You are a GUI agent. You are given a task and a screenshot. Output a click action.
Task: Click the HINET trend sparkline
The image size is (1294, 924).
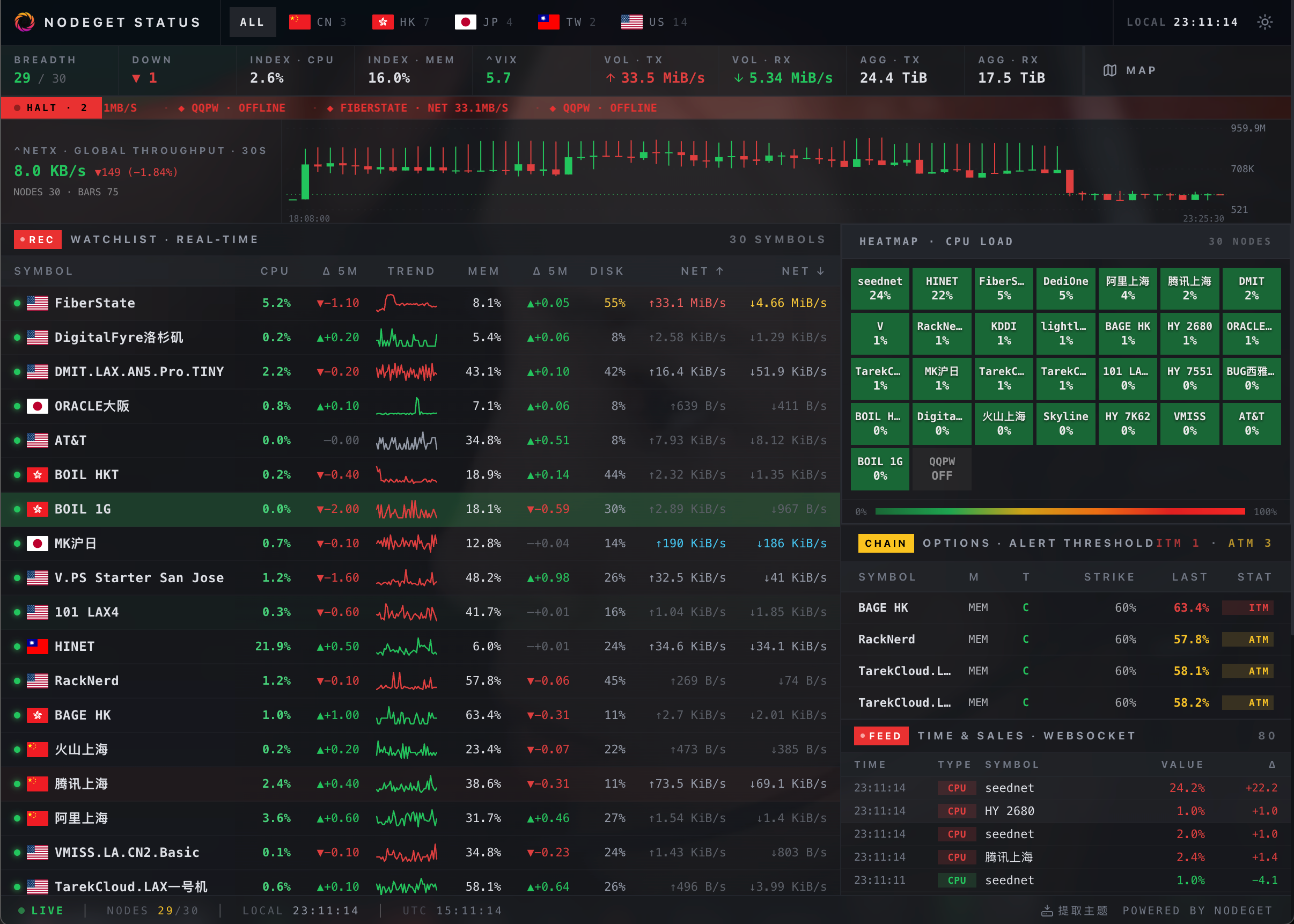click(x=407, y=647)
